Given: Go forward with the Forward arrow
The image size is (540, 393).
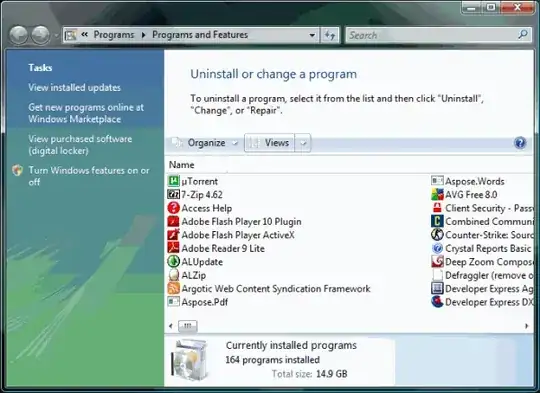Looking at the screenshot, I should 41,35.
